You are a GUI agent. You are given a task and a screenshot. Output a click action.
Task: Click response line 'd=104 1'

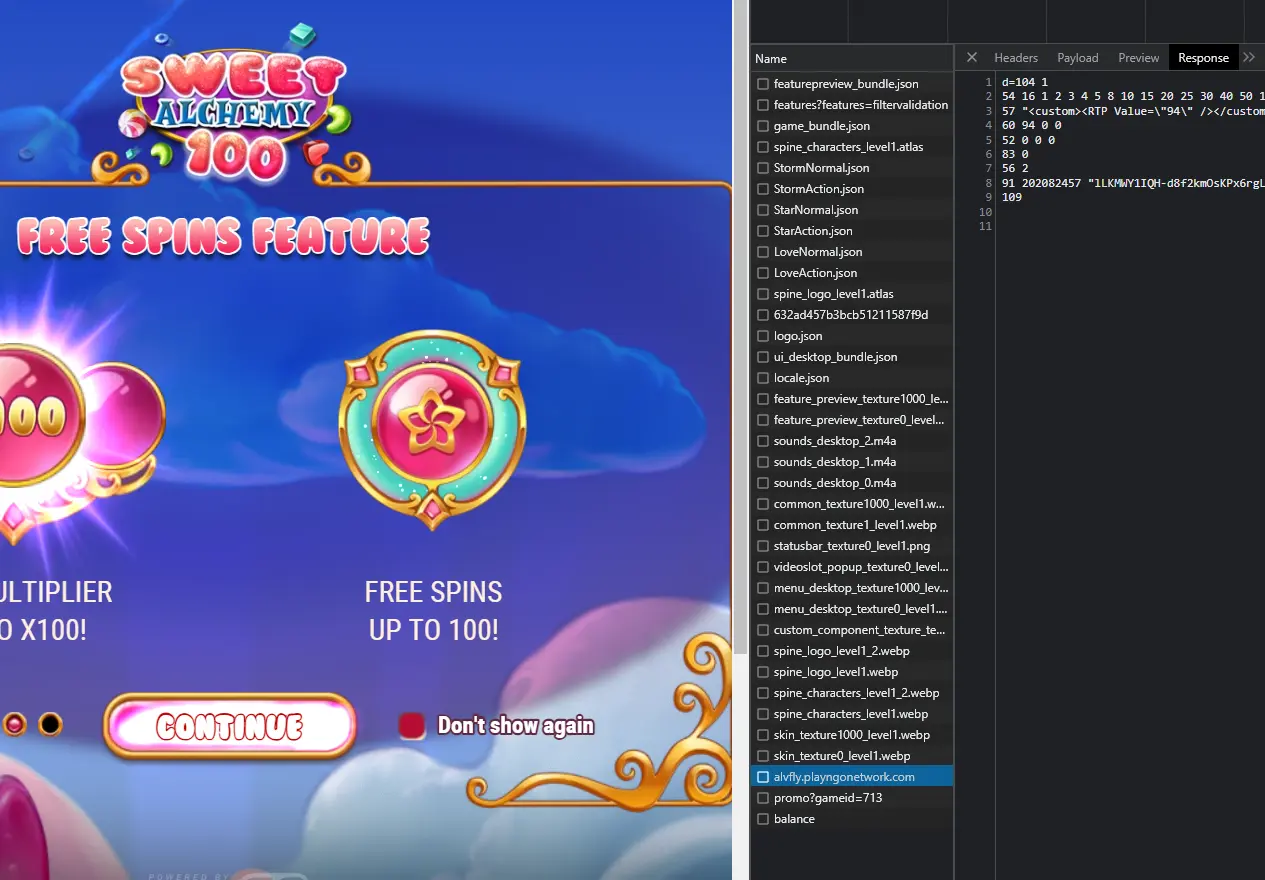click(x=1024, y=82)
